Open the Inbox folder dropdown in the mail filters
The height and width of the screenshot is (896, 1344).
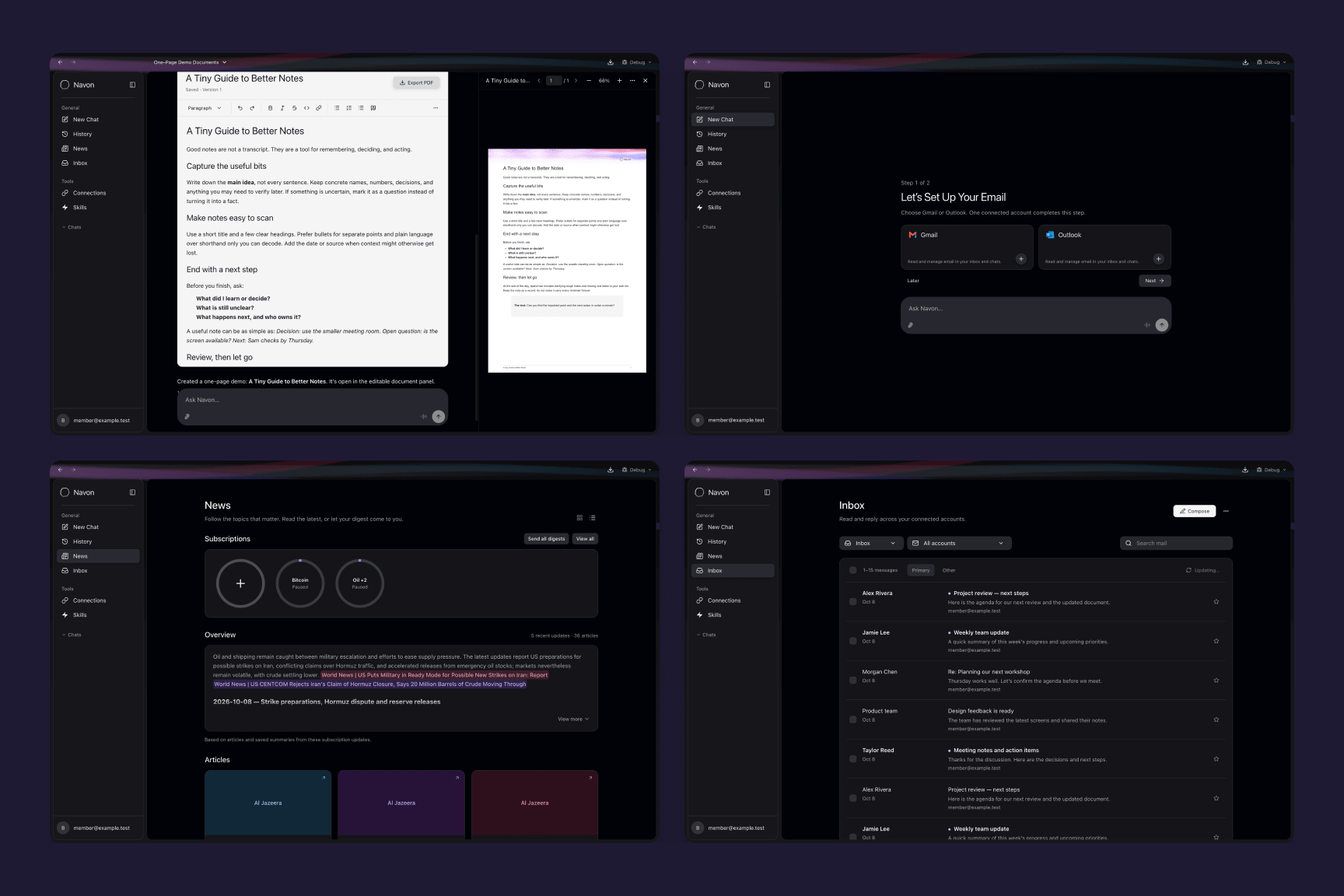click(871, 543)
